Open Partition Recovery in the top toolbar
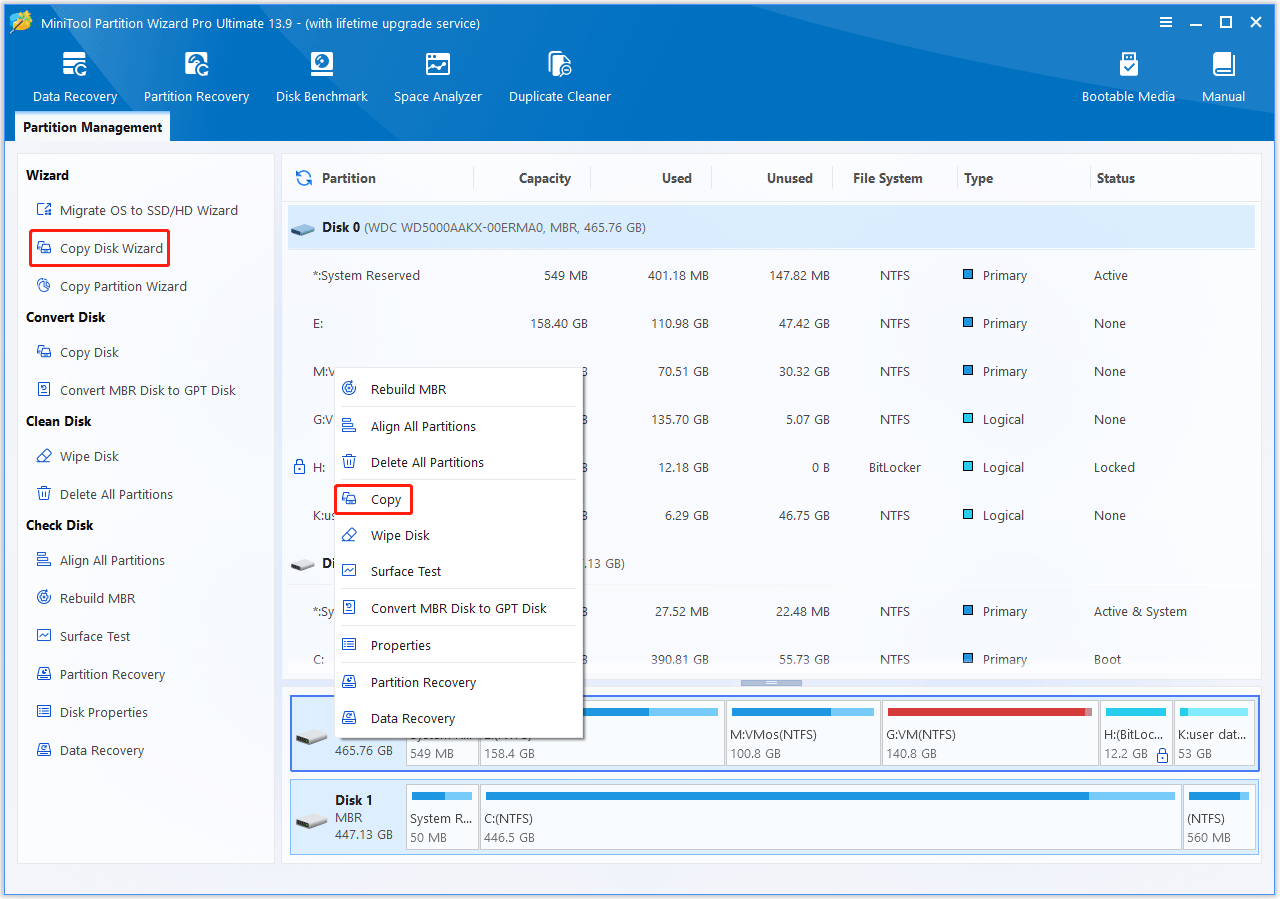This screenshot has height=899, width=1280. pos(196,78)
